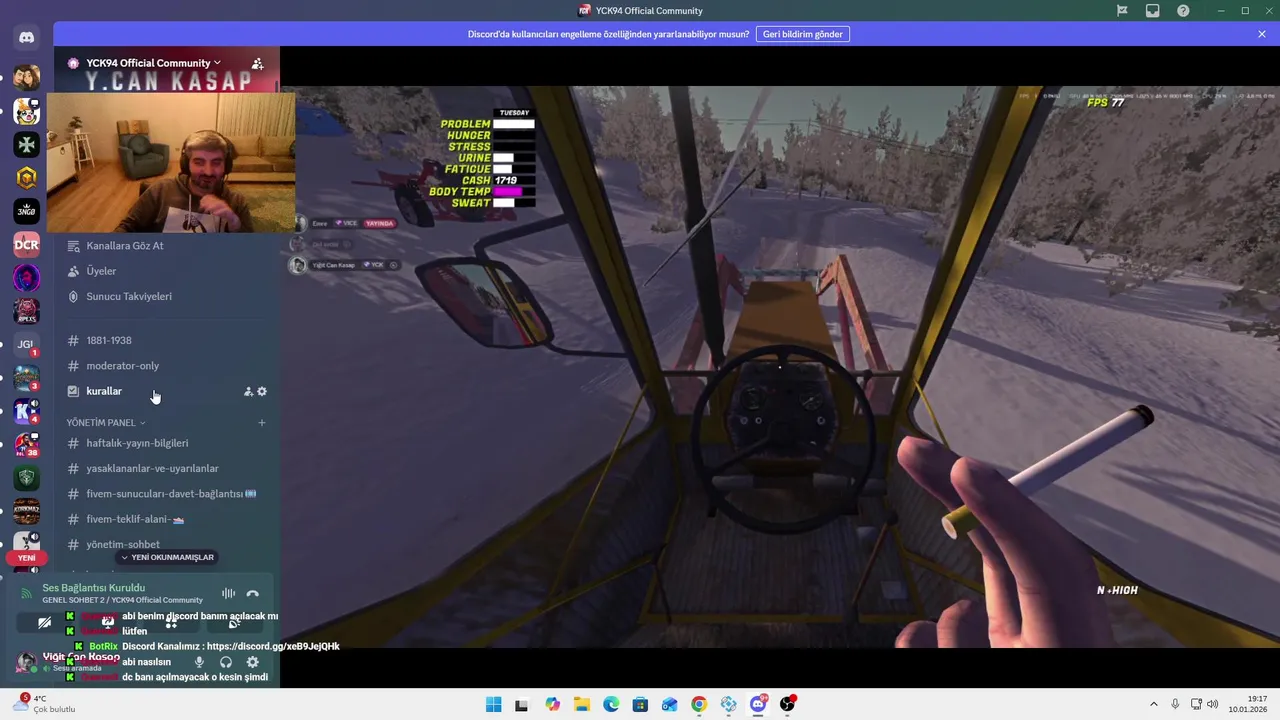Click the invite people icon beside server name
1280x720 pixels.
pos(257,63)
